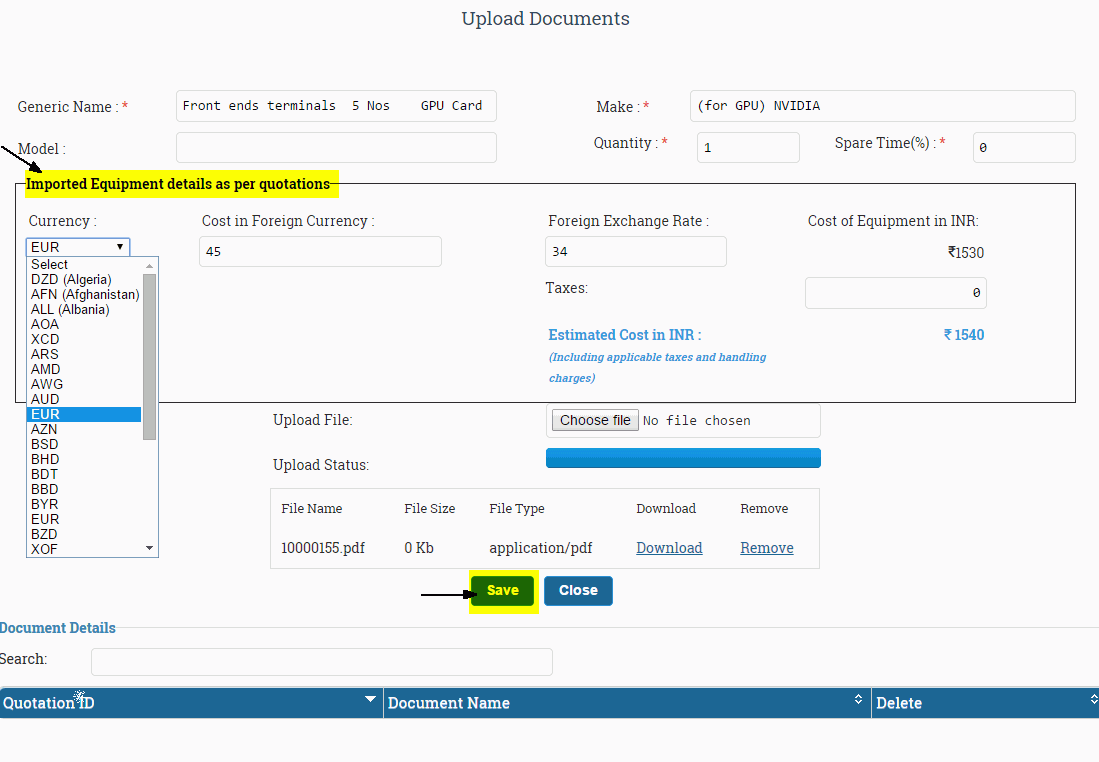Click the currency list scroll-down arrow
This screenshot has height=762, width=1099.
(150, 548)
